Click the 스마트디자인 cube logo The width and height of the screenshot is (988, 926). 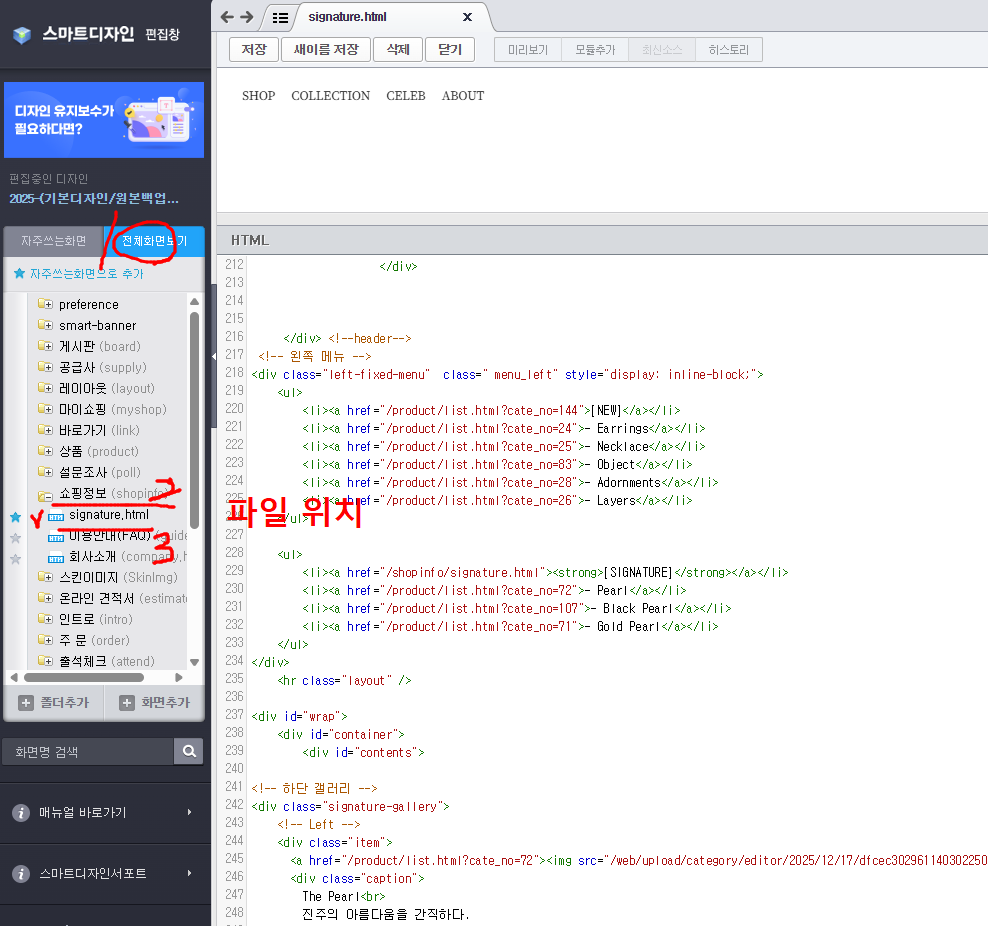[x=22, y=35]
